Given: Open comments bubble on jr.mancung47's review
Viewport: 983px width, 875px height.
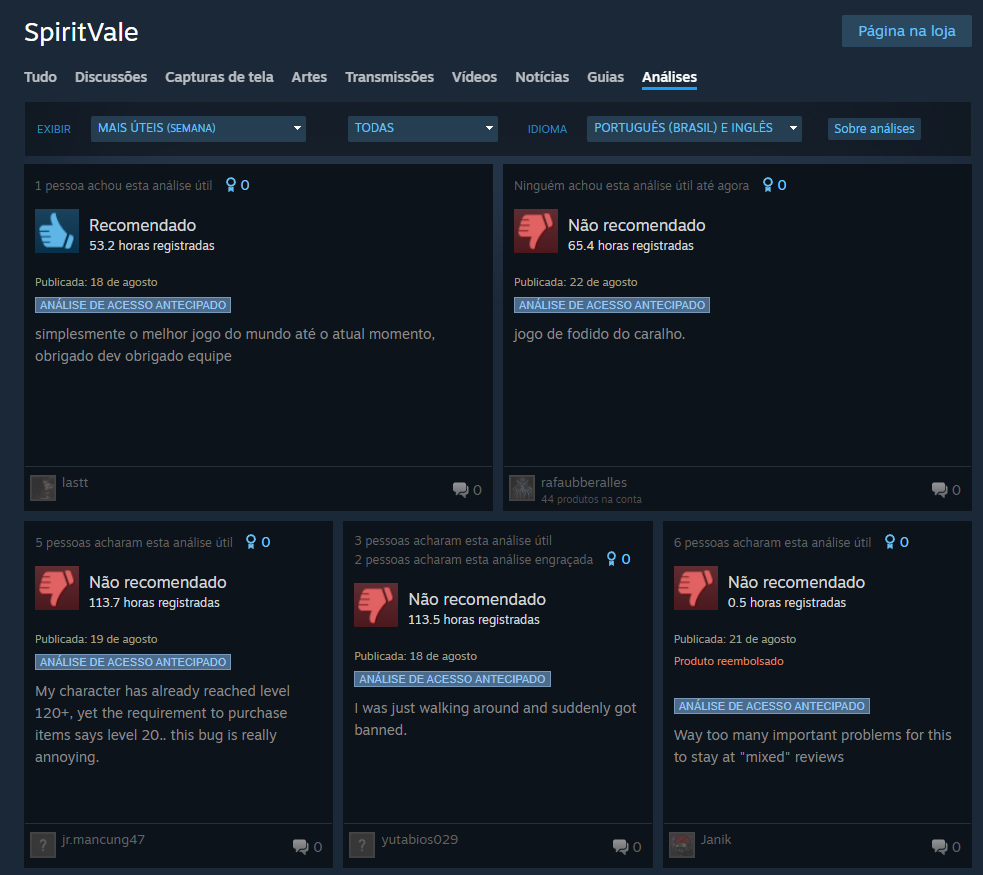Looking at the screenshot, I should [x=301, y=847].
